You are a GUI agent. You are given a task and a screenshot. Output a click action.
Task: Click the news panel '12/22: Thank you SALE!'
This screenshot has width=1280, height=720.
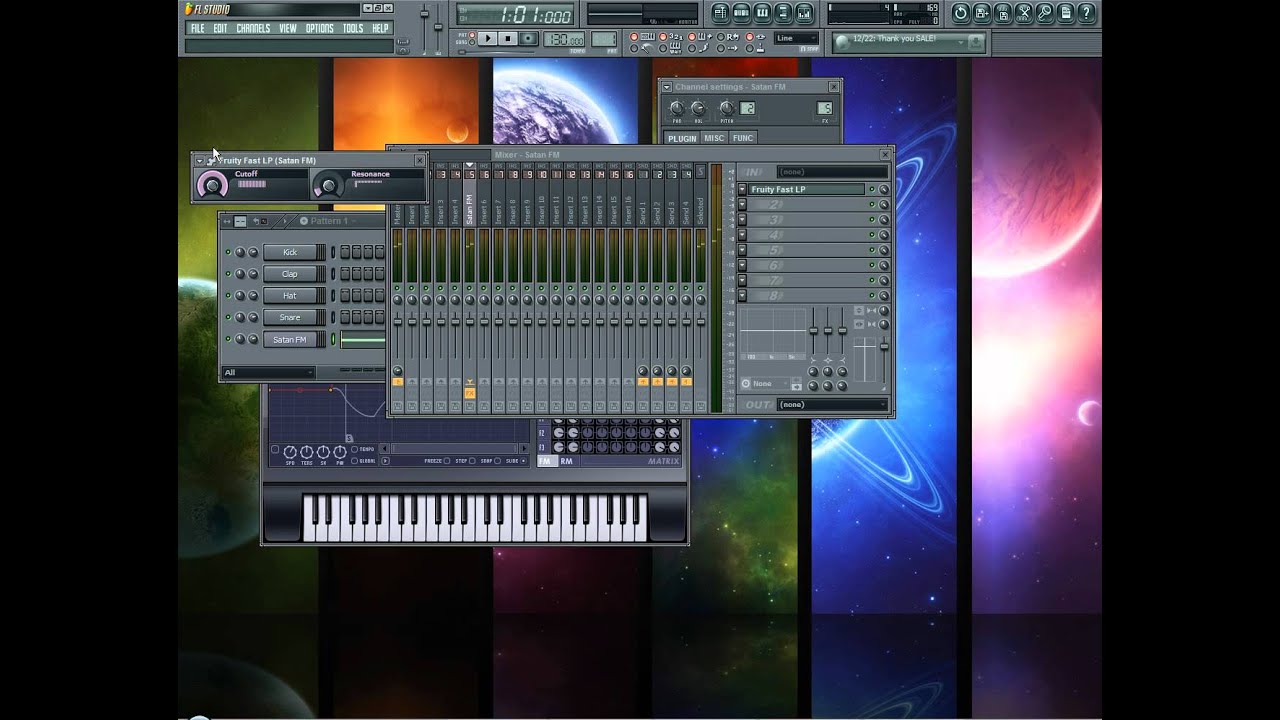pos(909,40)
